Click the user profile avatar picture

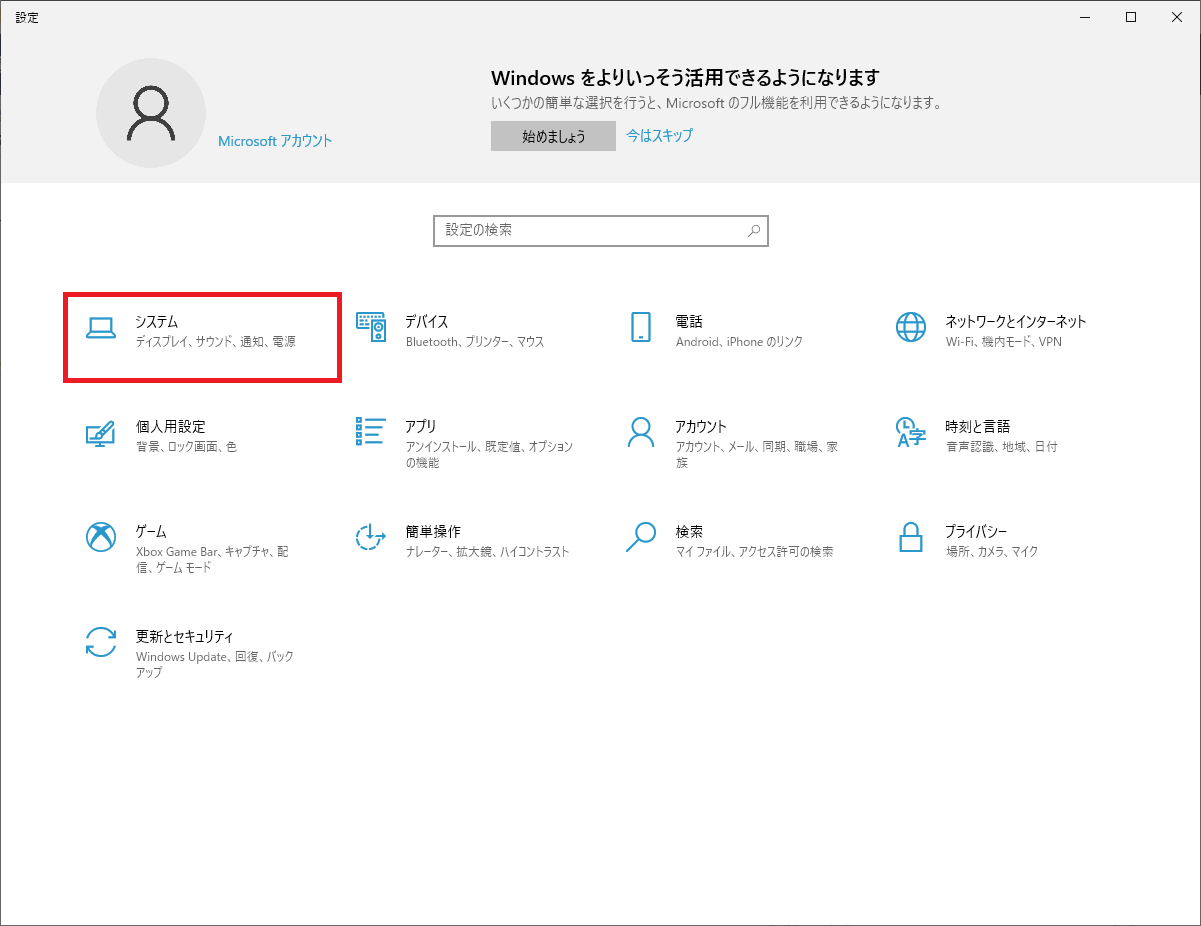pyautogui.click(x=151, y=113)
